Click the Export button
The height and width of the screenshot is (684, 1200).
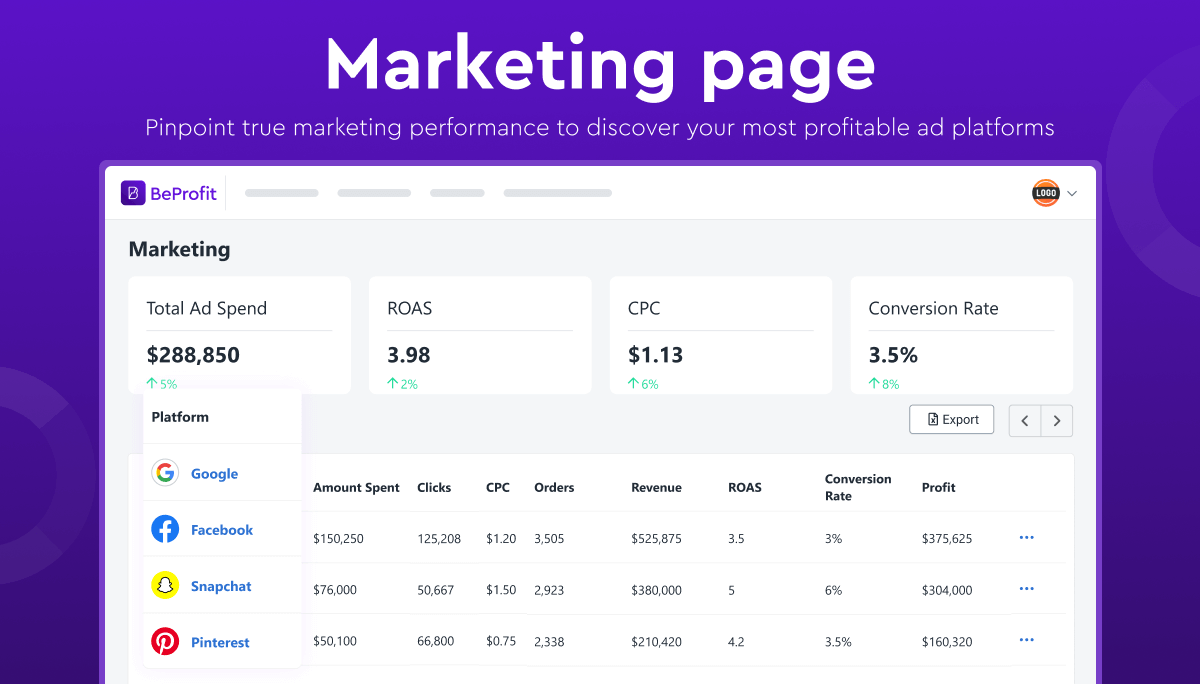[951, 419]
